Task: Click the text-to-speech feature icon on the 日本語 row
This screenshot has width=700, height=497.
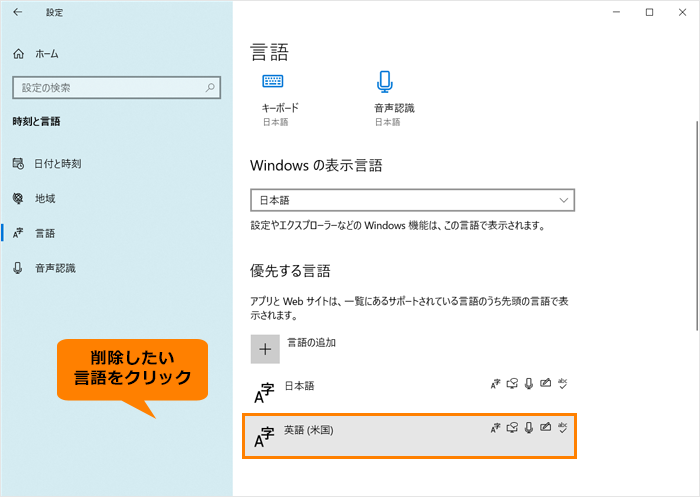Action: click(512, 384)
